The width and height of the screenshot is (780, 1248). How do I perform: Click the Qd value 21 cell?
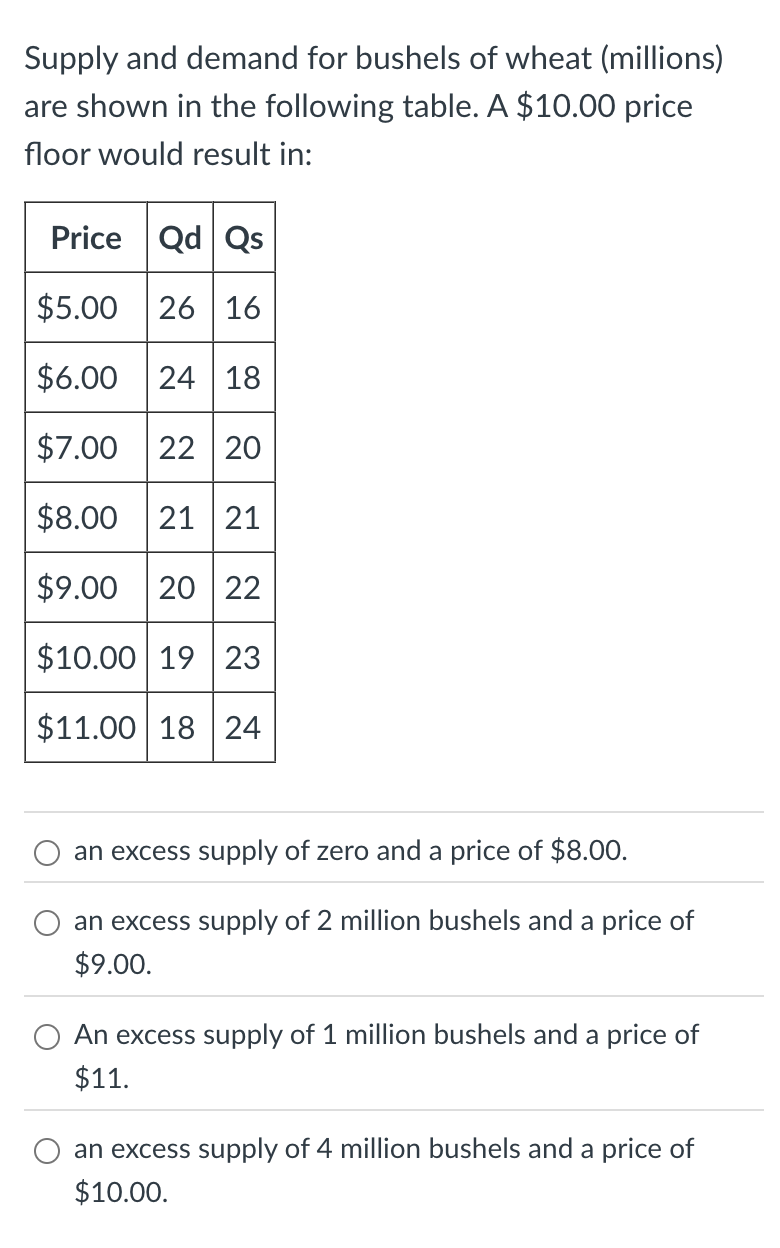[179, 518]
